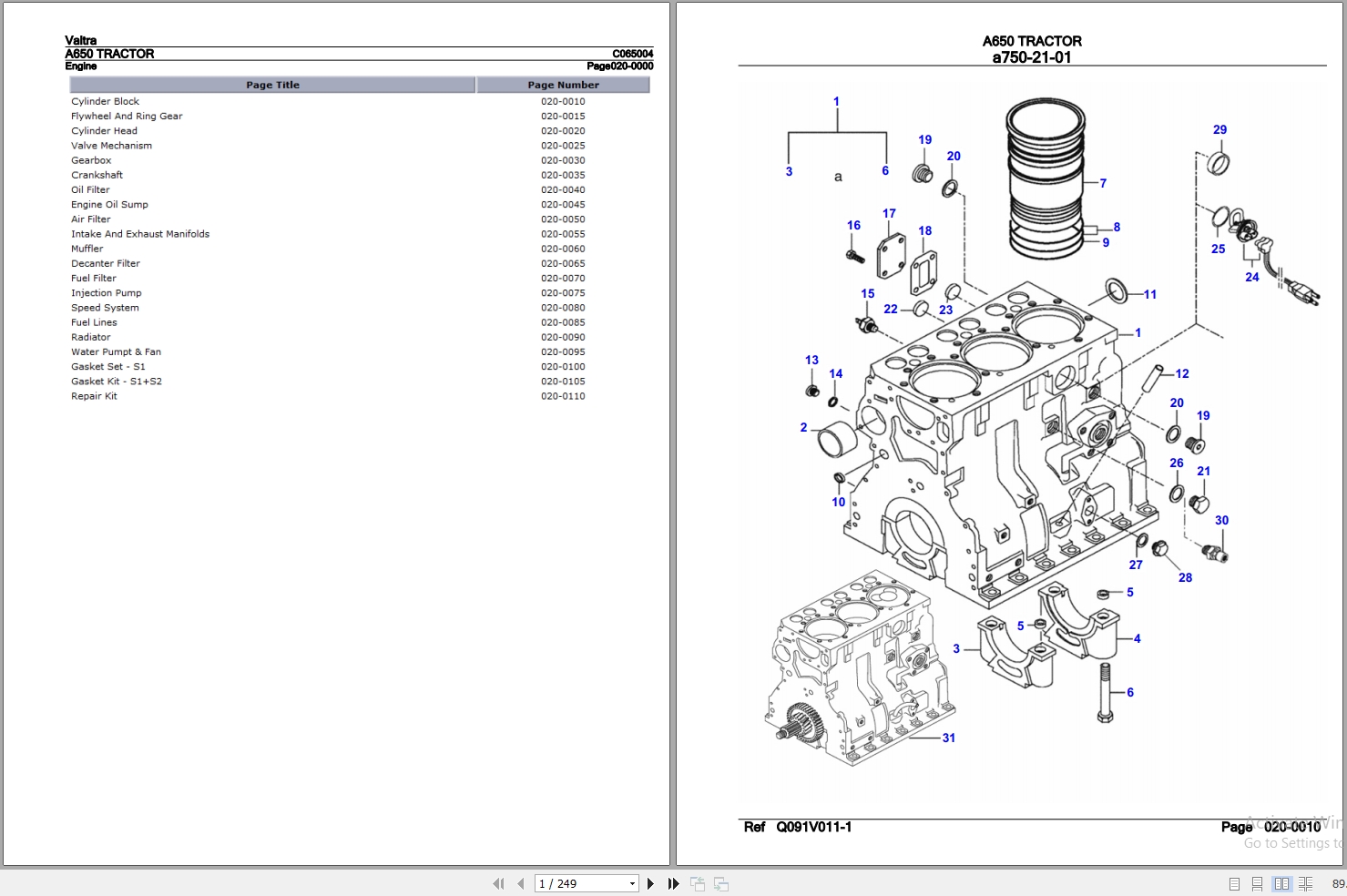Click part number 24 heater plug label

click(x=1252, y=277)
